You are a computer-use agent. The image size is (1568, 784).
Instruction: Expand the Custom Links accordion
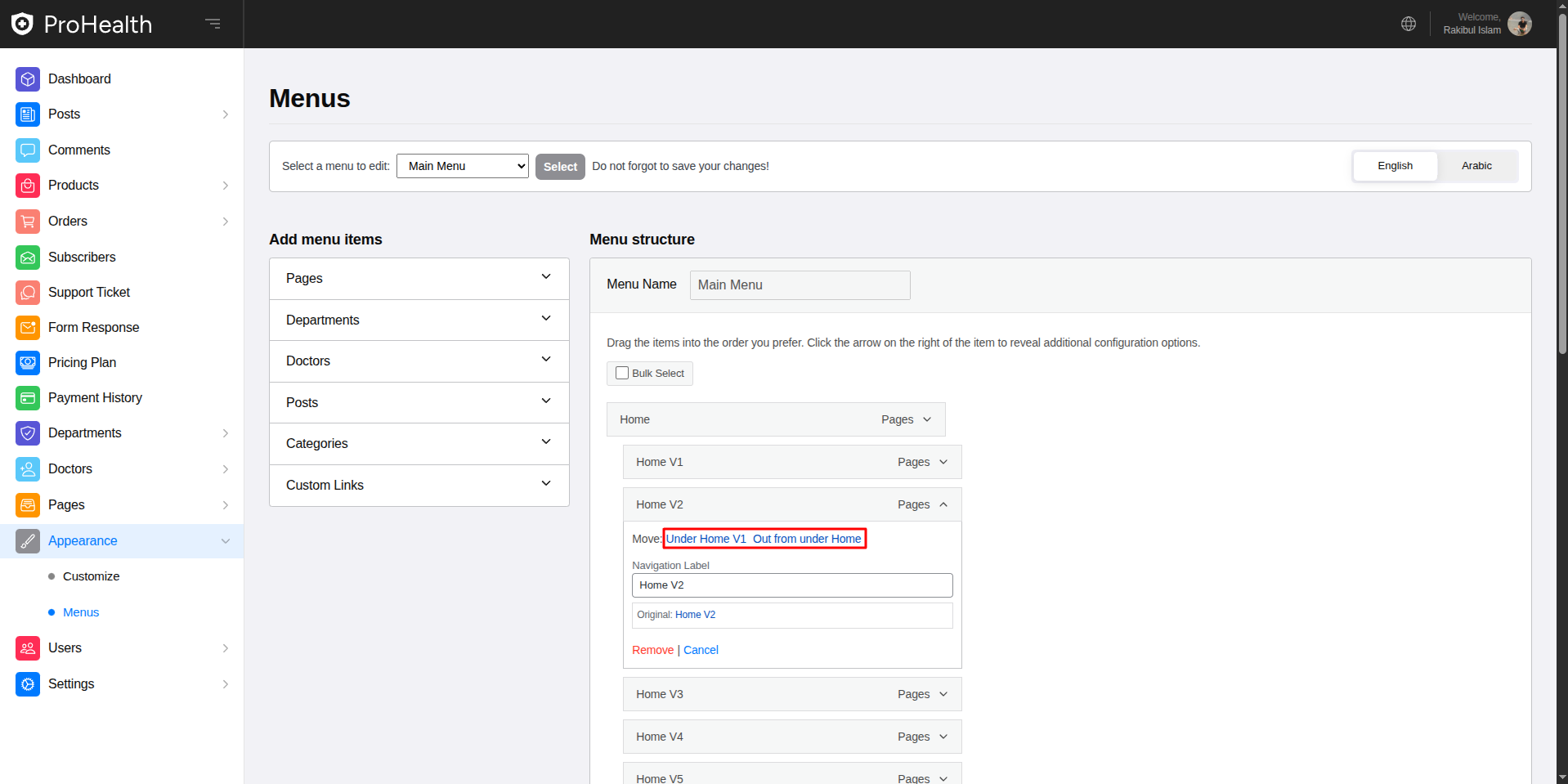point(419,486)
